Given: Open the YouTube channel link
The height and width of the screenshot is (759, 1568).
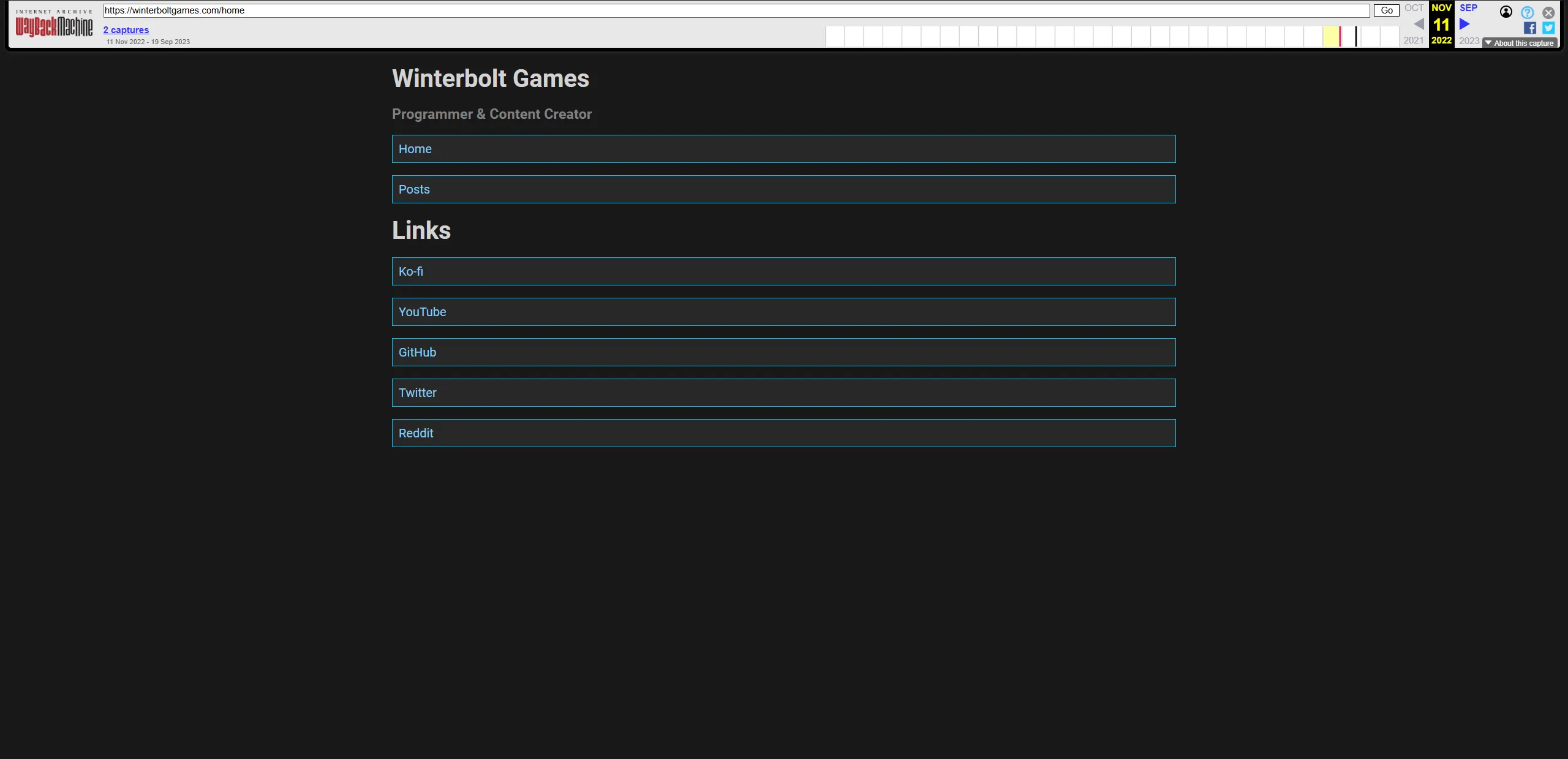Looking at the screenshot, I should 422,311.
